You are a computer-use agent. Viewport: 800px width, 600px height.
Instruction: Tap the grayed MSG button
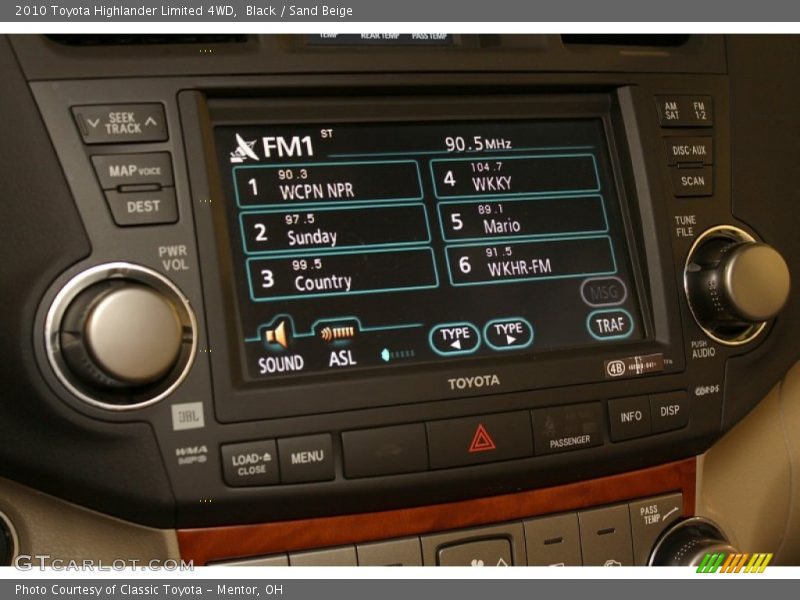click(604, 292)
